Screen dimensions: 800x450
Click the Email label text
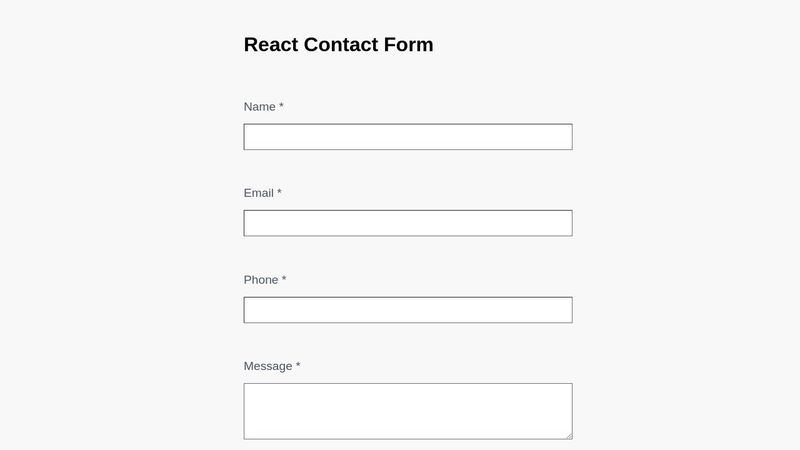[x=259, y=193]
